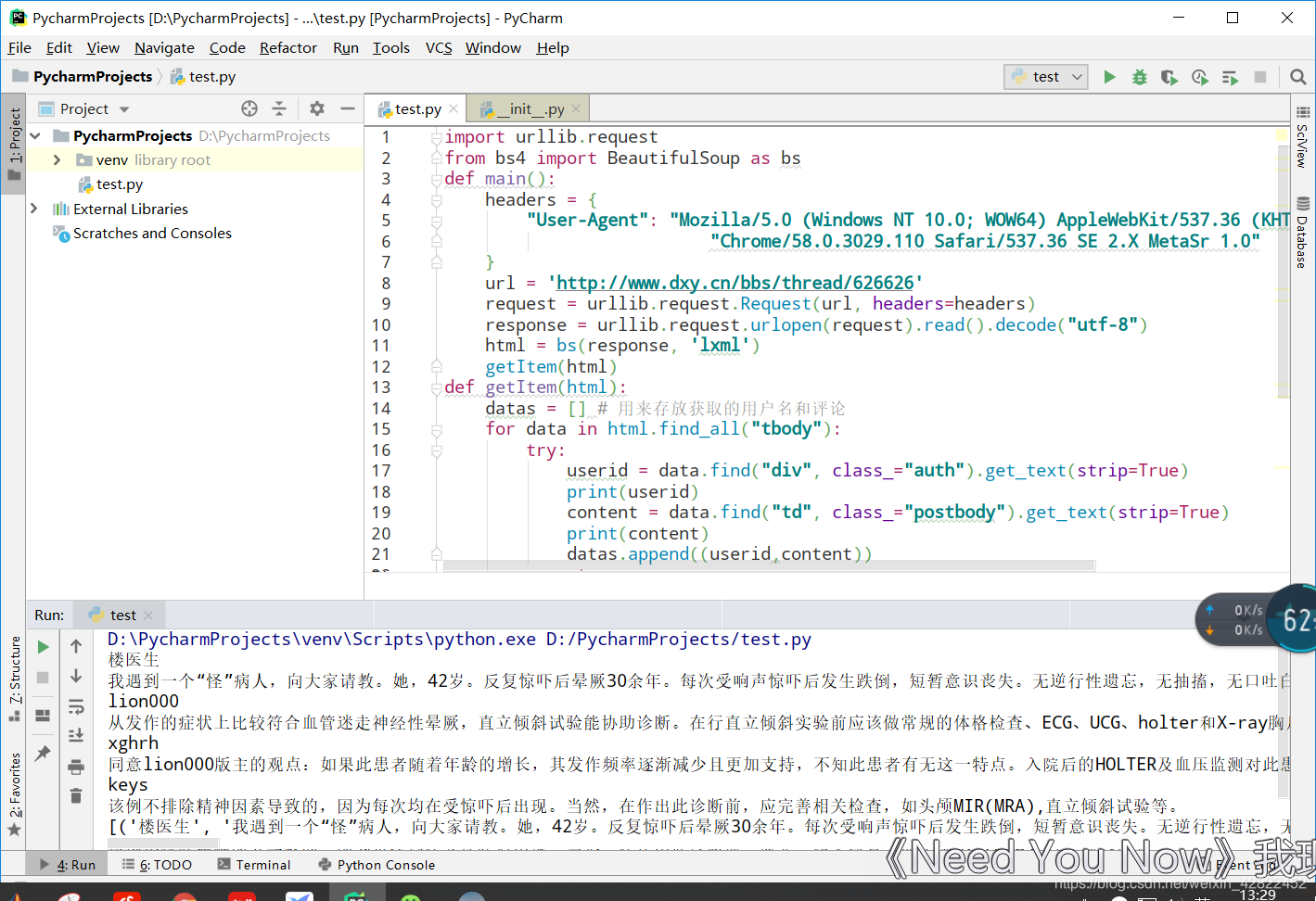Open the Database side panel

coord(1303,233)
